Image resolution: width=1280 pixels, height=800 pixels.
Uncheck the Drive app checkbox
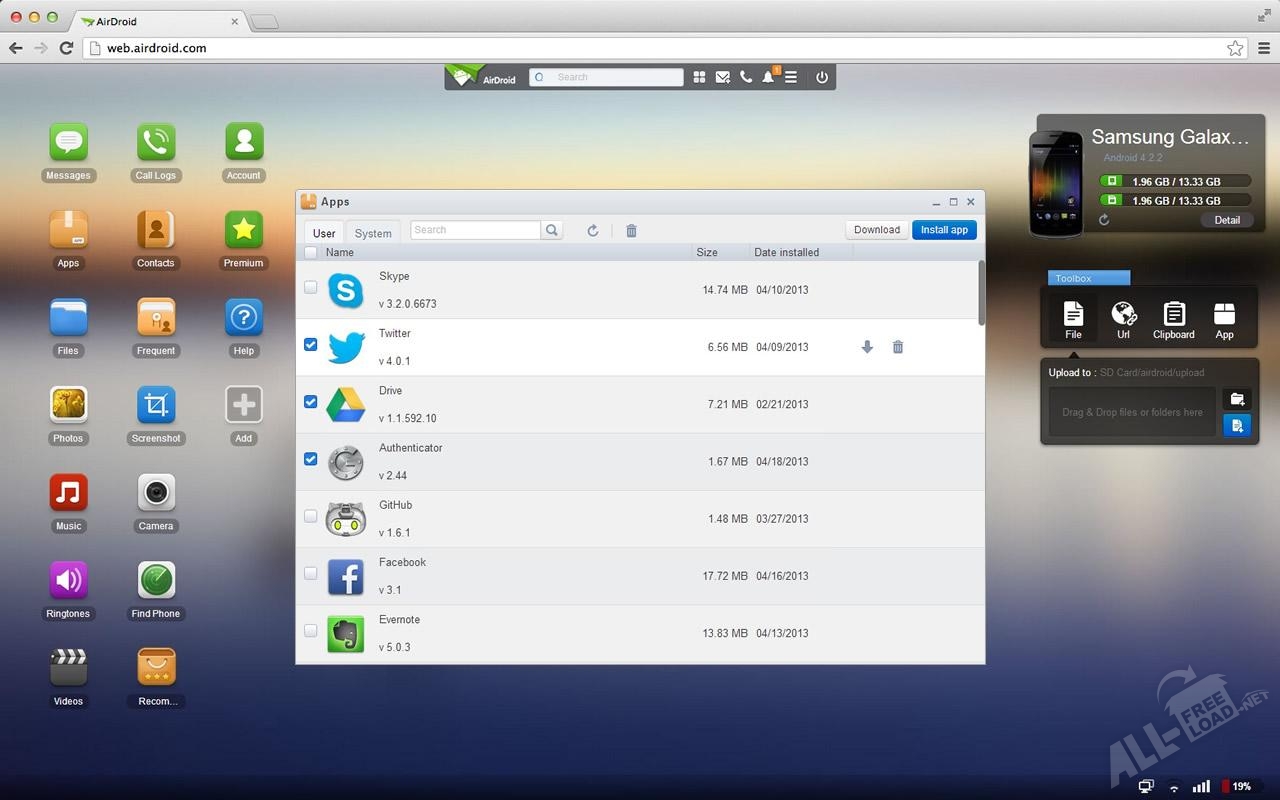pos(310,401)
